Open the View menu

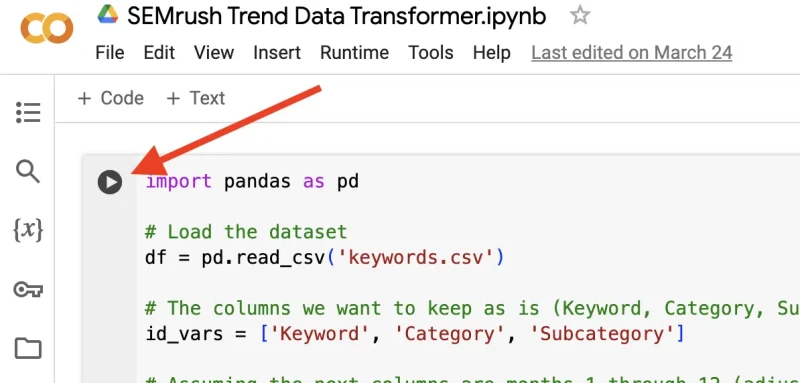[x=214, y=53]
